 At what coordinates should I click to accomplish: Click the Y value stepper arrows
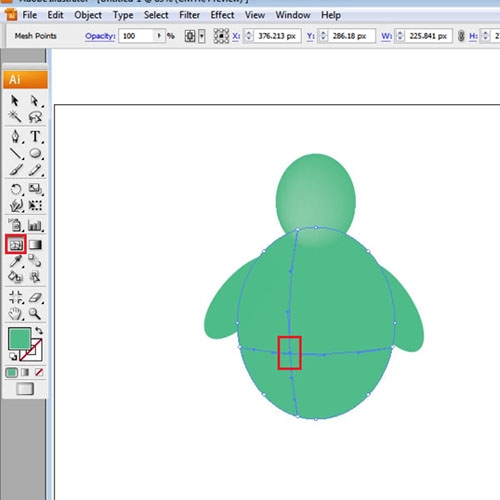click(323, 36)
